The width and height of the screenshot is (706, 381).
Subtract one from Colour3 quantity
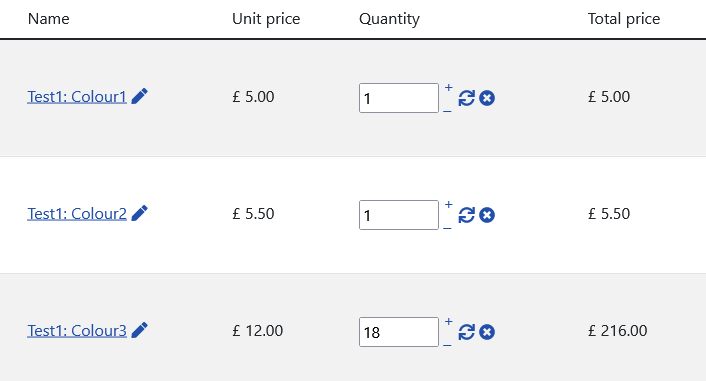coord(447,345)
